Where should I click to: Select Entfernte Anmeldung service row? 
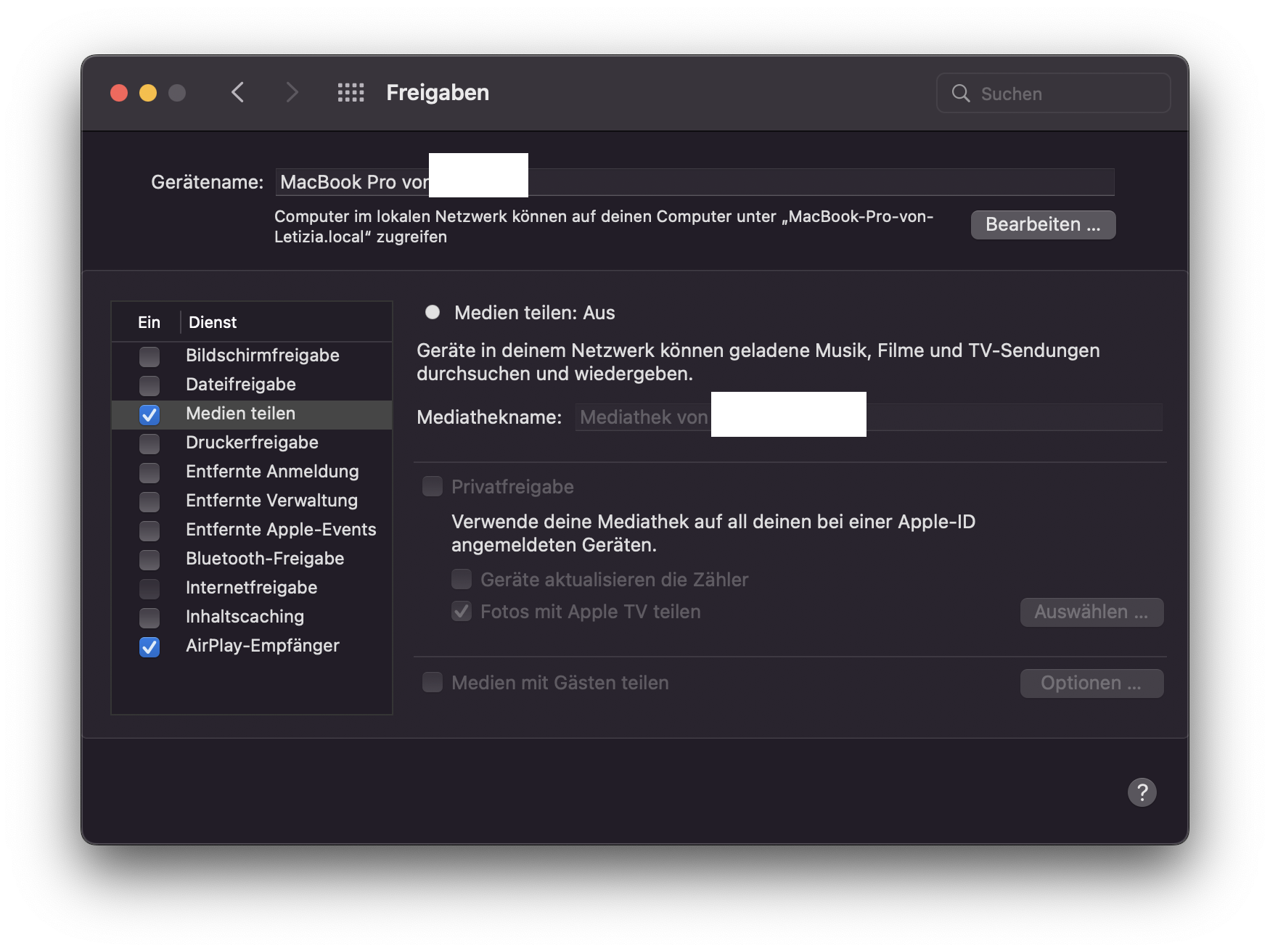272,472
